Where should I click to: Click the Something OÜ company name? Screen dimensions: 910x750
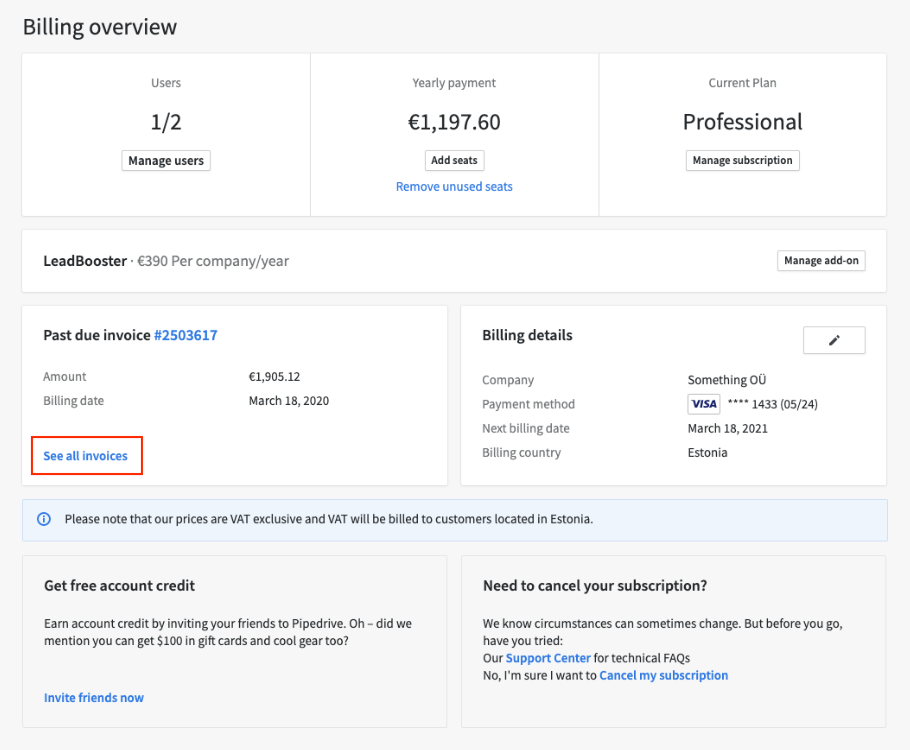pyautogui.click(x=727, y=380)
